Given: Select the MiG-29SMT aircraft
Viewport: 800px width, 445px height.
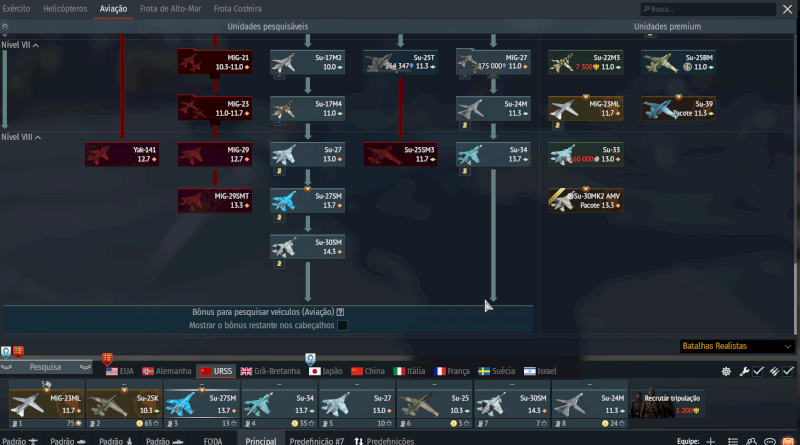Looking at the screenshot, I should click(x=215, y=201).
